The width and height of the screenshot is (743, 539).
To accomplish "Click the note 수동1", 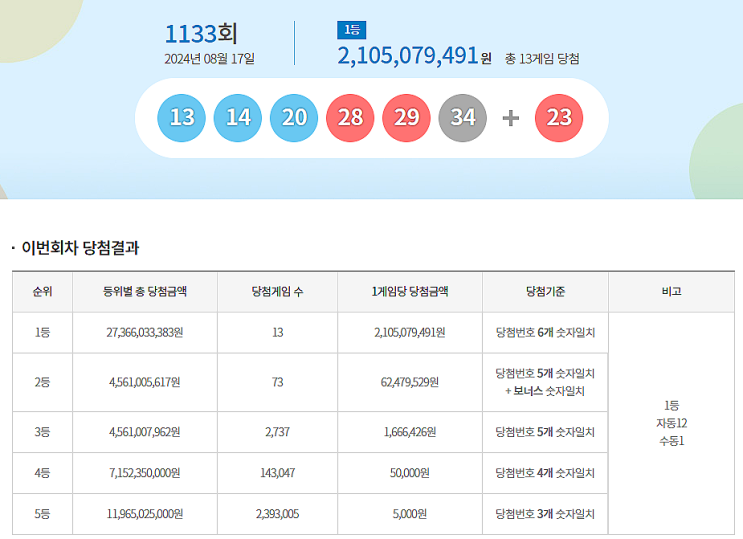I will click(x=671, y=441).
